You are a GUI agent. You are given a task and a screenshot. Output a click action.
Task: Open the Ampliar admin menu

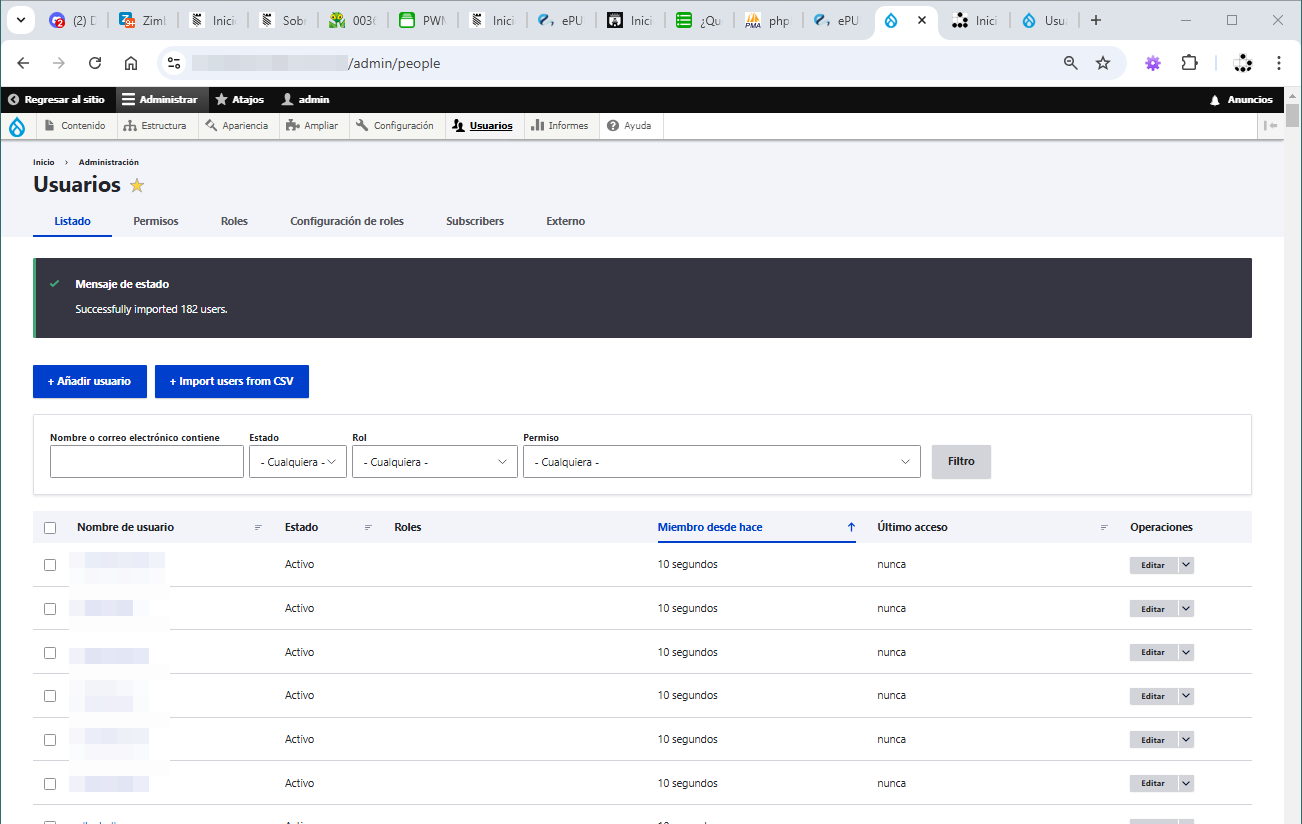coord(312,126)
